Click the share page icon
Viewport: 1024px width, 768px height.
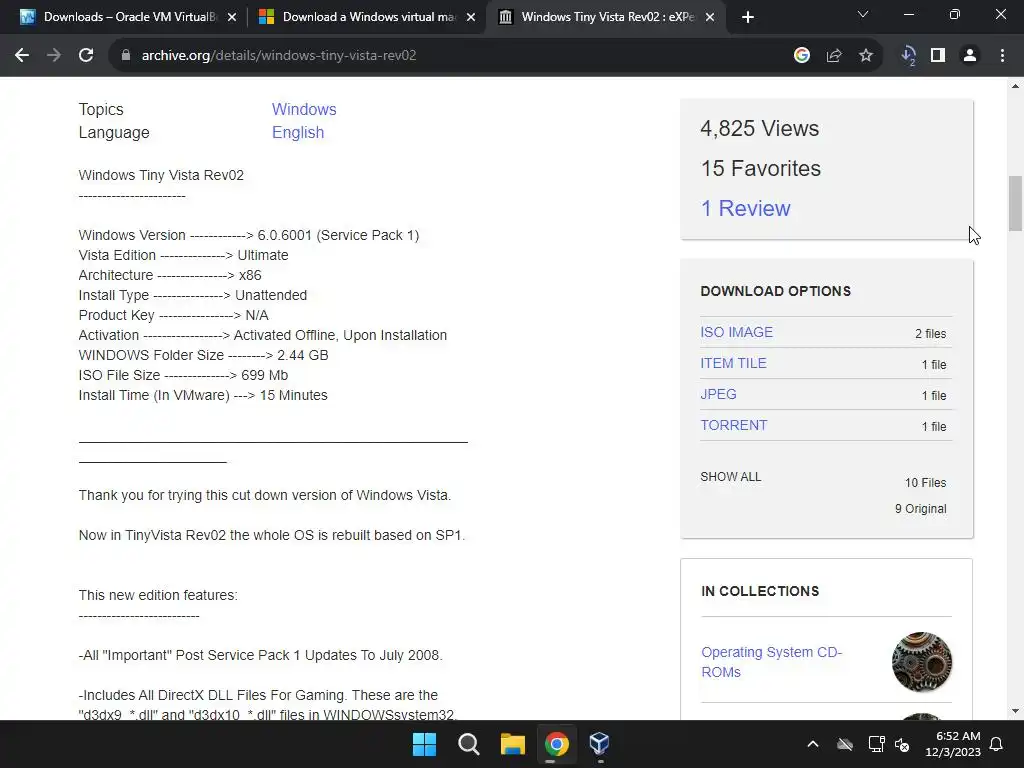click(833, 56)
